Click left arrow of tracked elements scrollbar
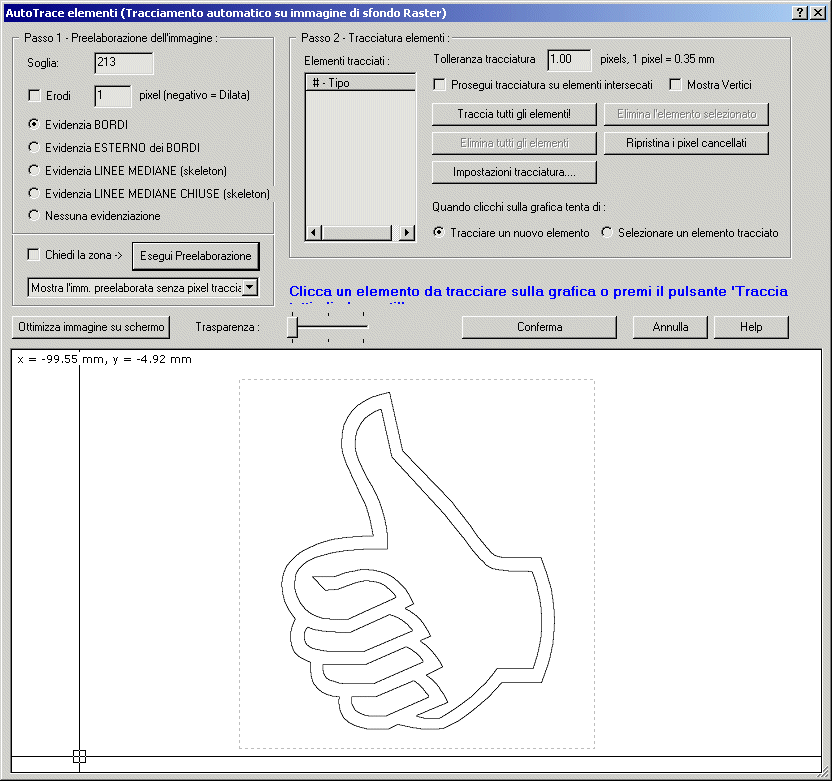 pyautogui.click(x=312, y=233)
